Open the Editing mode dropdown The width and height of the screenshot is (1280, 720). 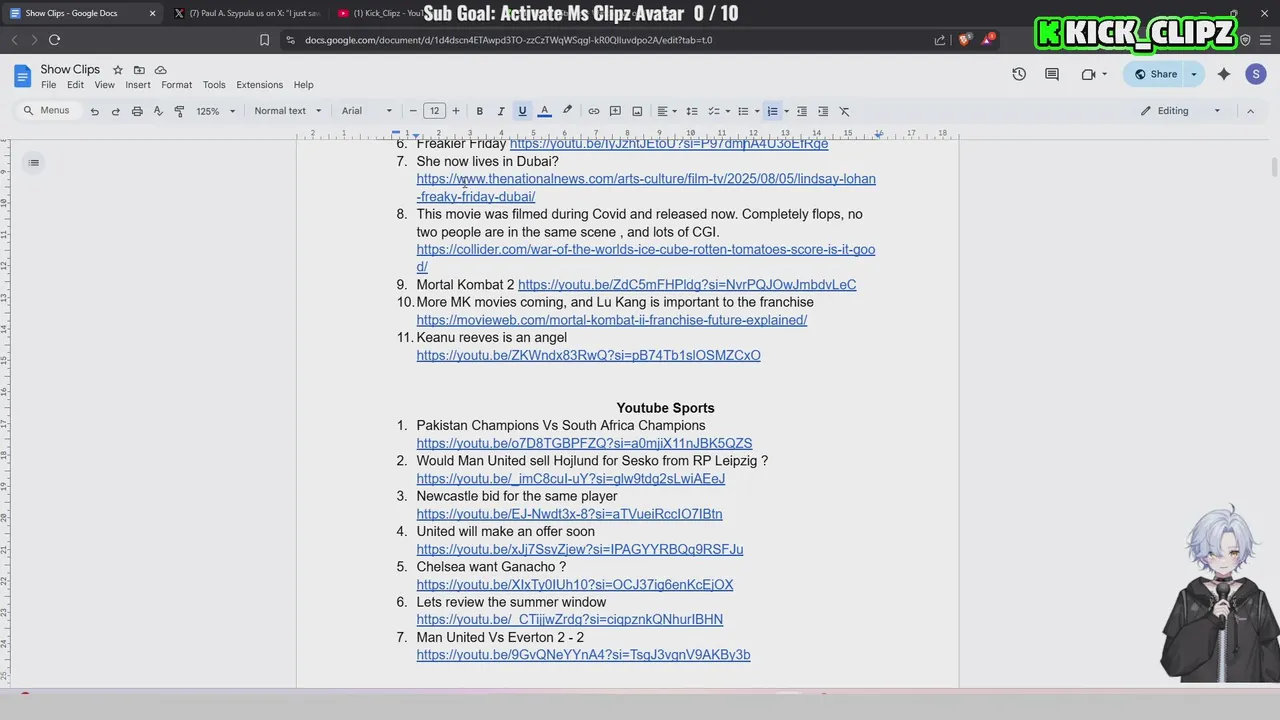point(1181,111)
